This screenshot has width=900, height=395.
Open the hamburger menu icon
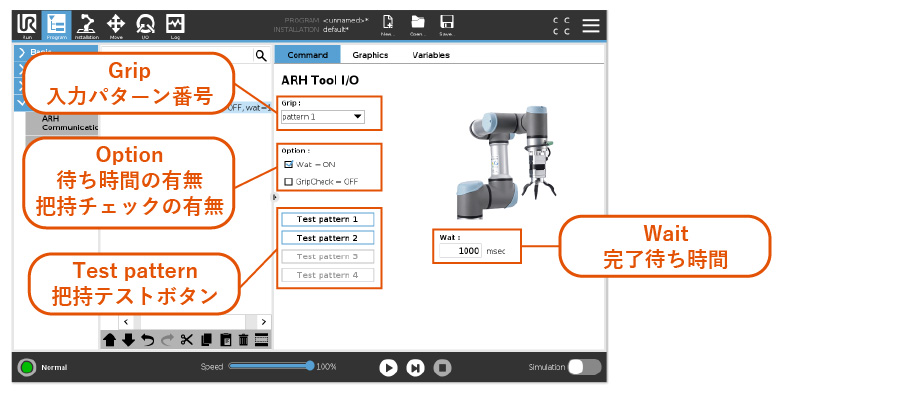(x=591, y=25)
